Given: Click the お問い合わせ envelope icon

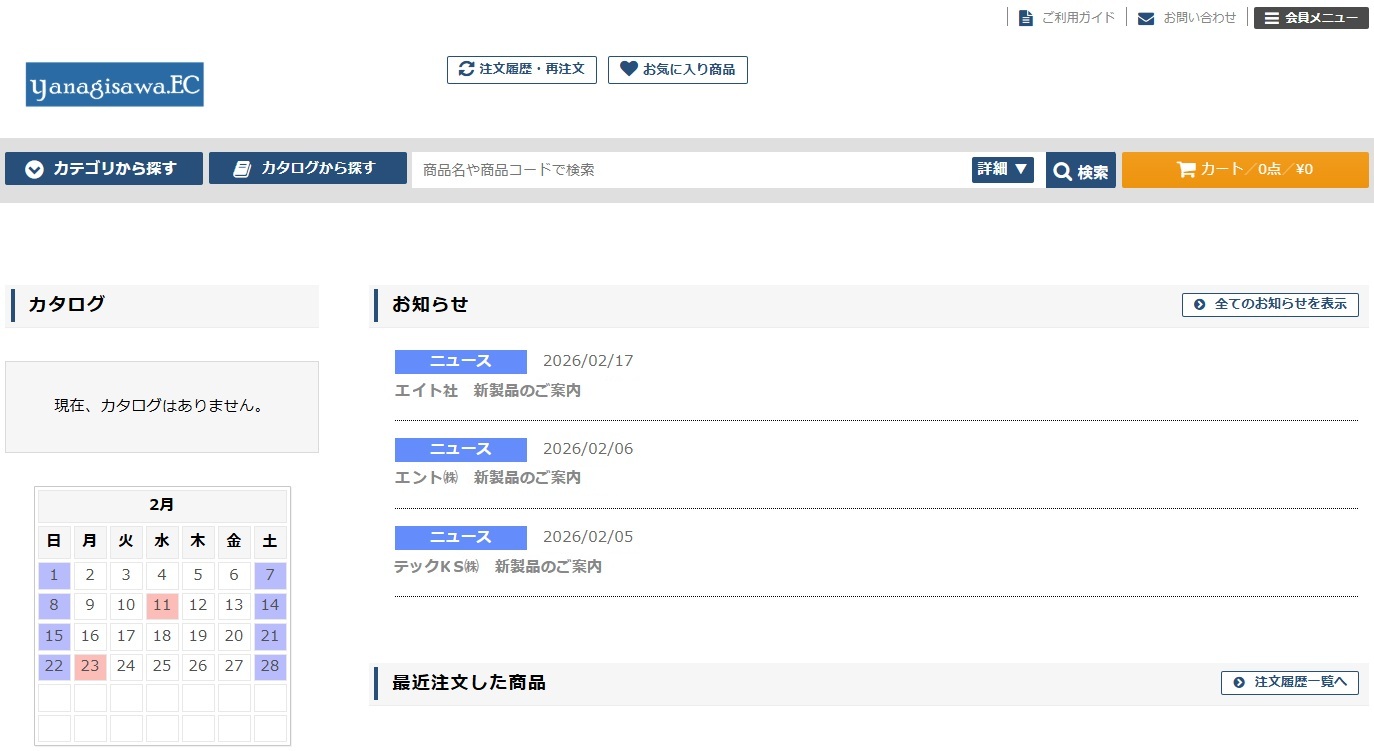Looking at the screenshot, I should tap(1146, 18).
